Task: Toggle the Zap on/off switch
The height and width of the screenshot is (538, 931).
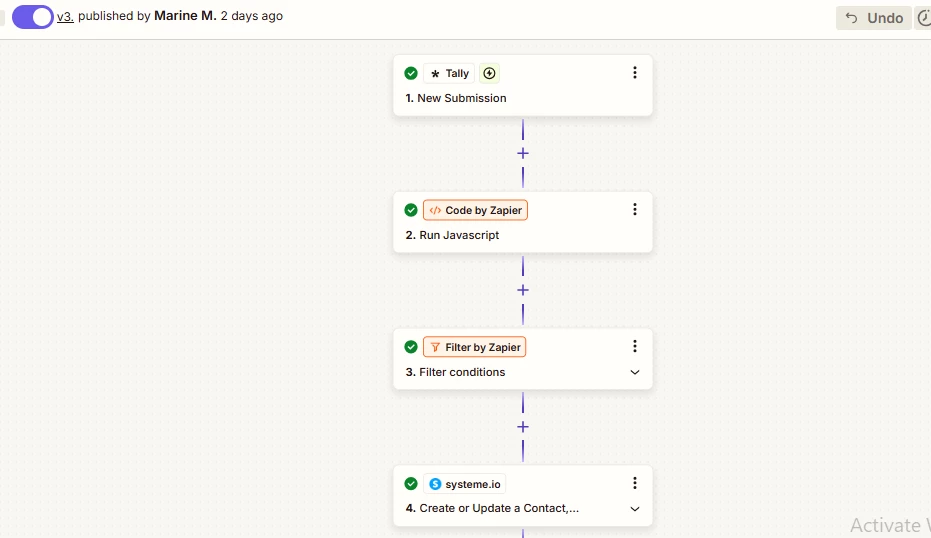Action: pos(33,17)
